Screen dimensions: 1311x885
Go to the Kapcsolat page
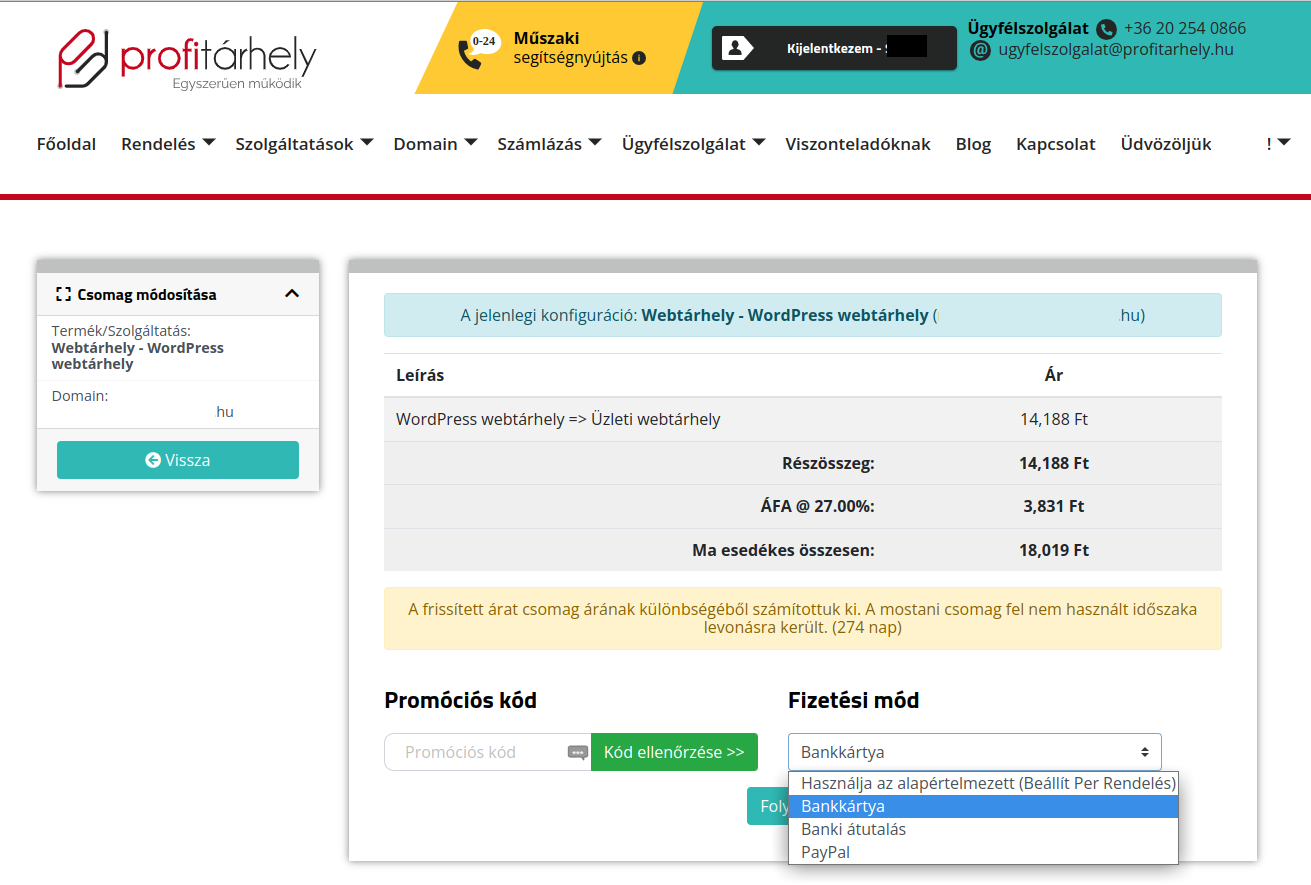tap(1056, 144)
